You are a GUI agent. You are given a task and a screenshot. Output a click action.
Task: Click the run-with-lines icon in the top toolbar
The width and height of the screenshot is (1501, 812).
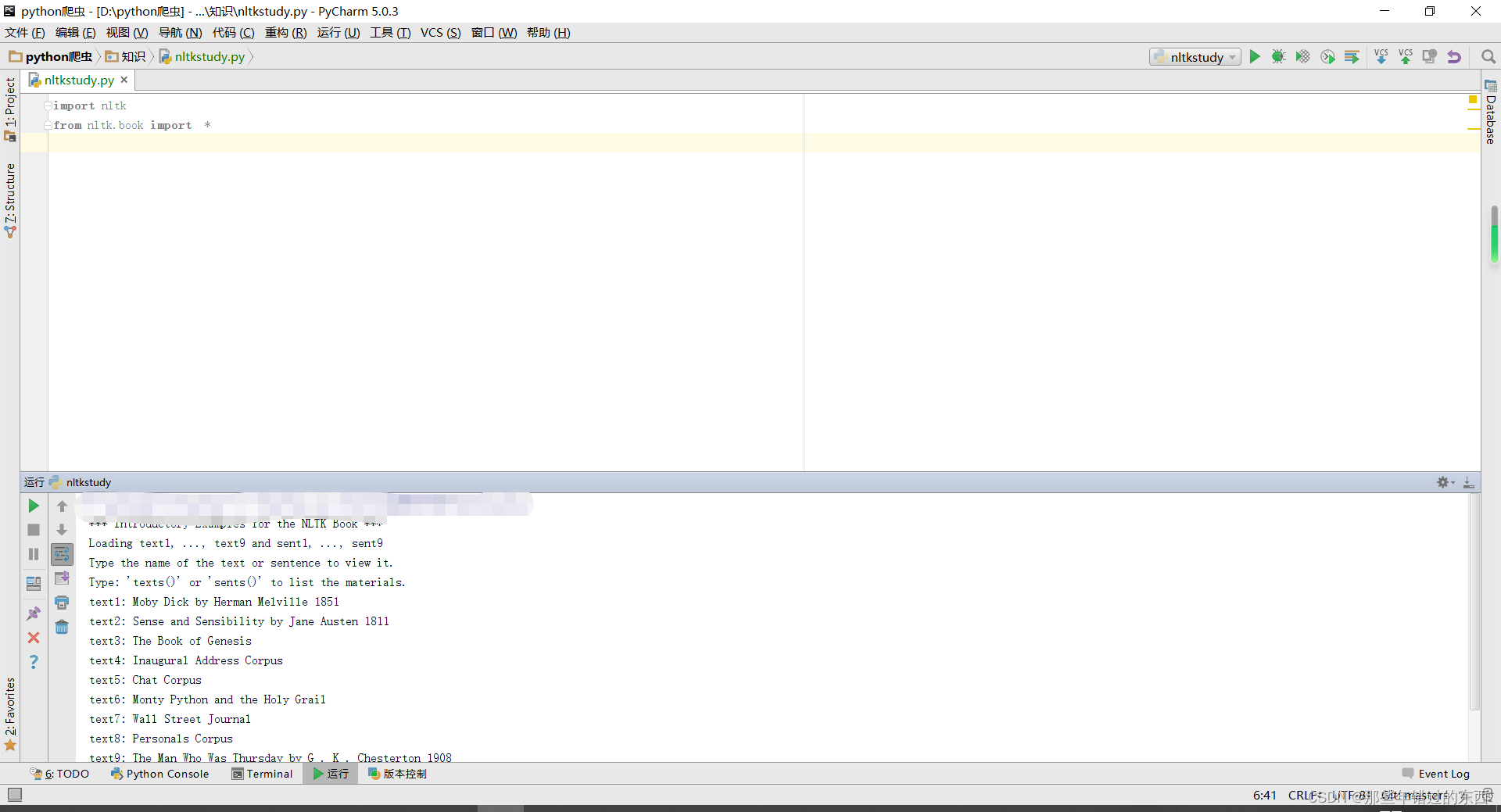pyautogui.click(x=1352, y=57)
